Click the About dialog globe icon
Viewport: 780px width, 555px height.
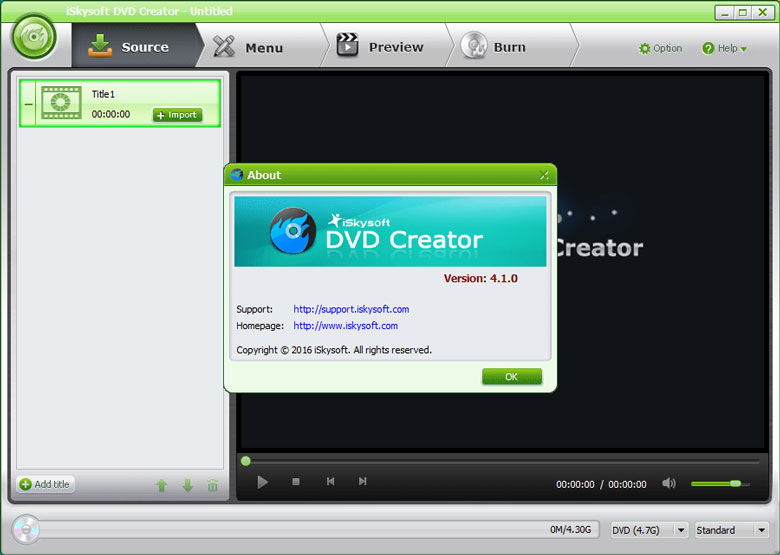click(x=237, y=175)
